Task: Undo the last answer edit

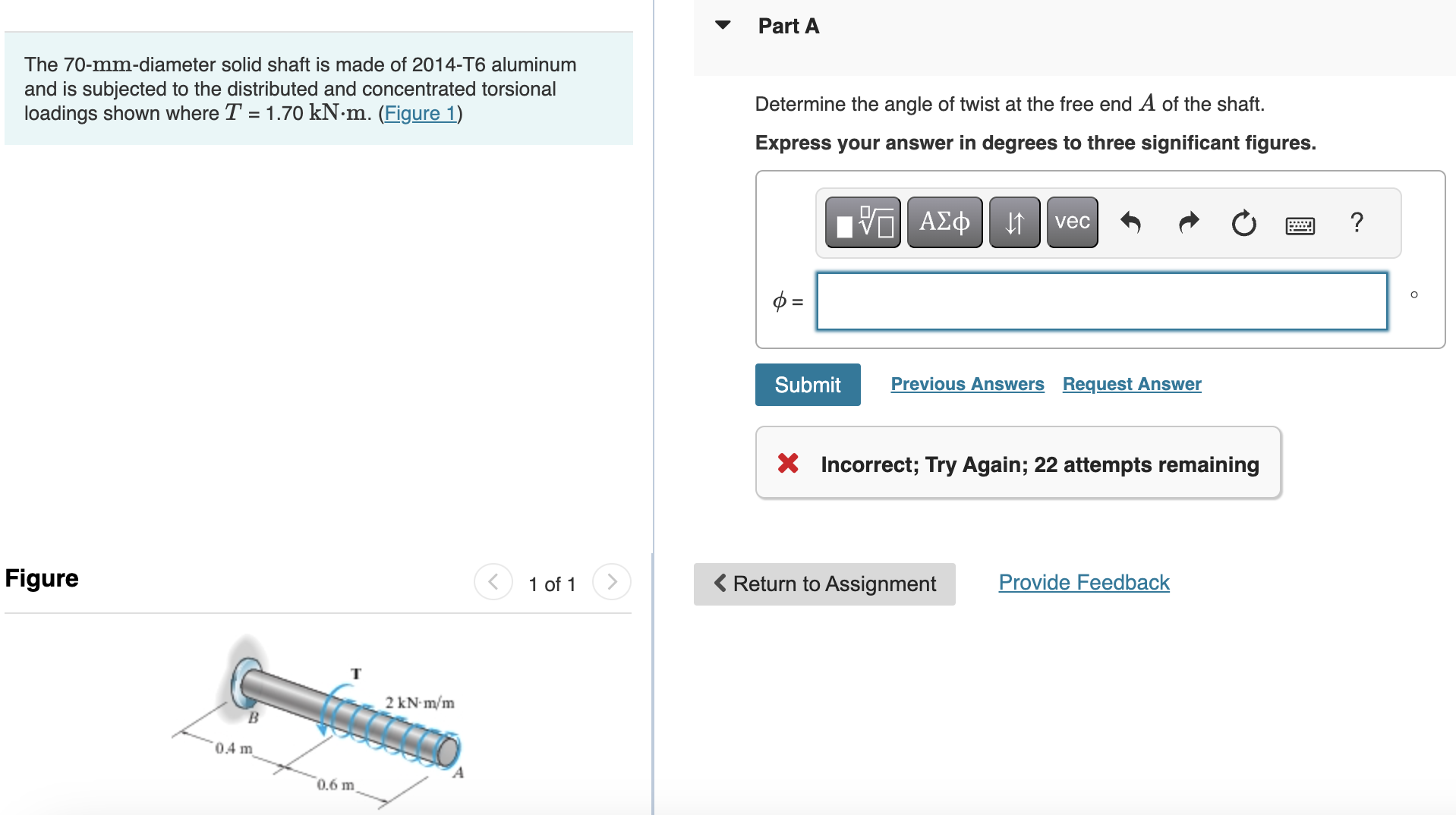Action: pos(1130,222)
